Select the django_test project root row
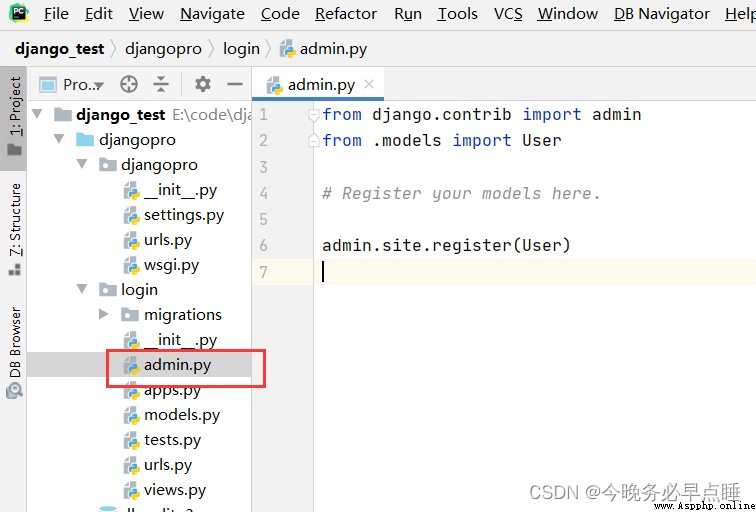Image resolution: width=756 pixels, height=512 pixels. point(139,115)
